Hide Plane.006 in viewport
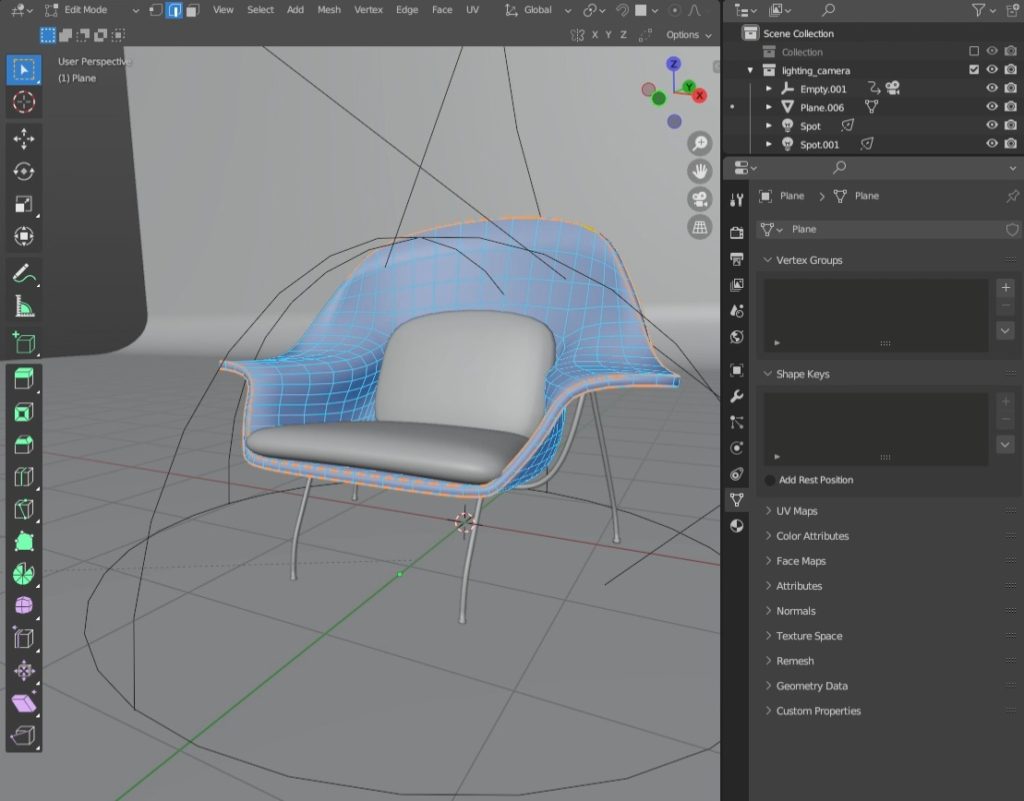The image size is (1024, 801). (x=992, y=107)
